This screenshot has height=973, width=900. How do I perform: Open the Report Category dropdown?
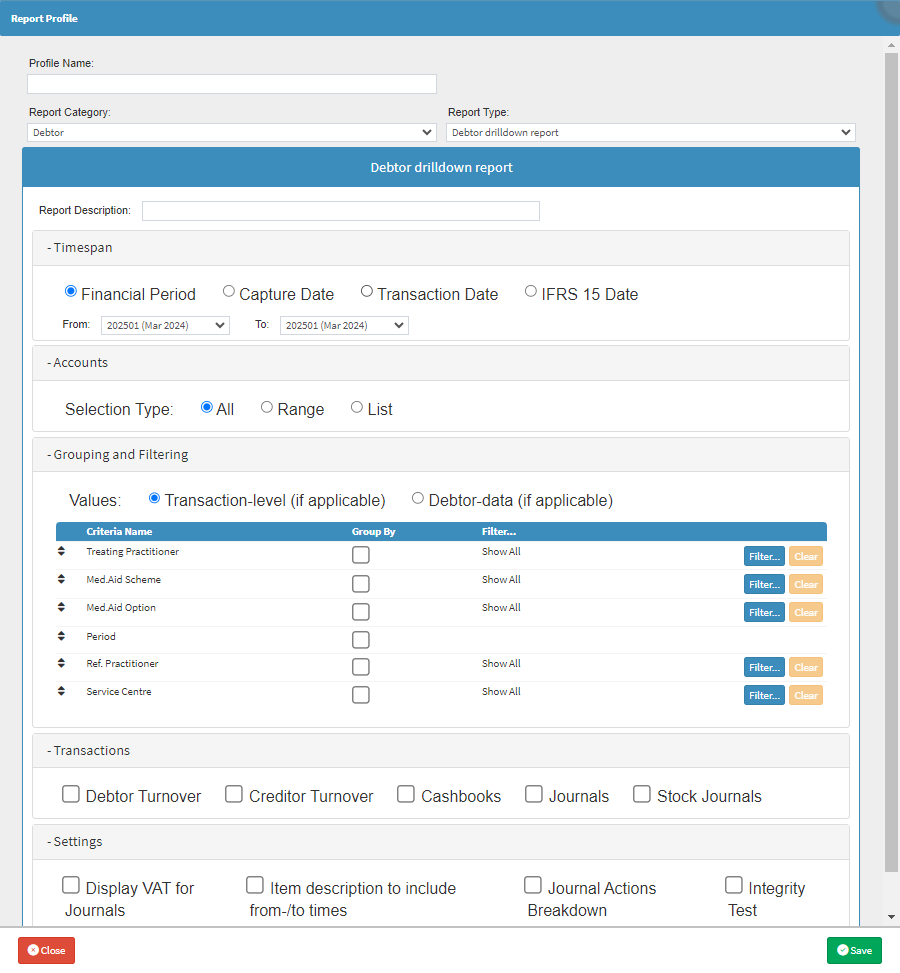coord(232,132)
